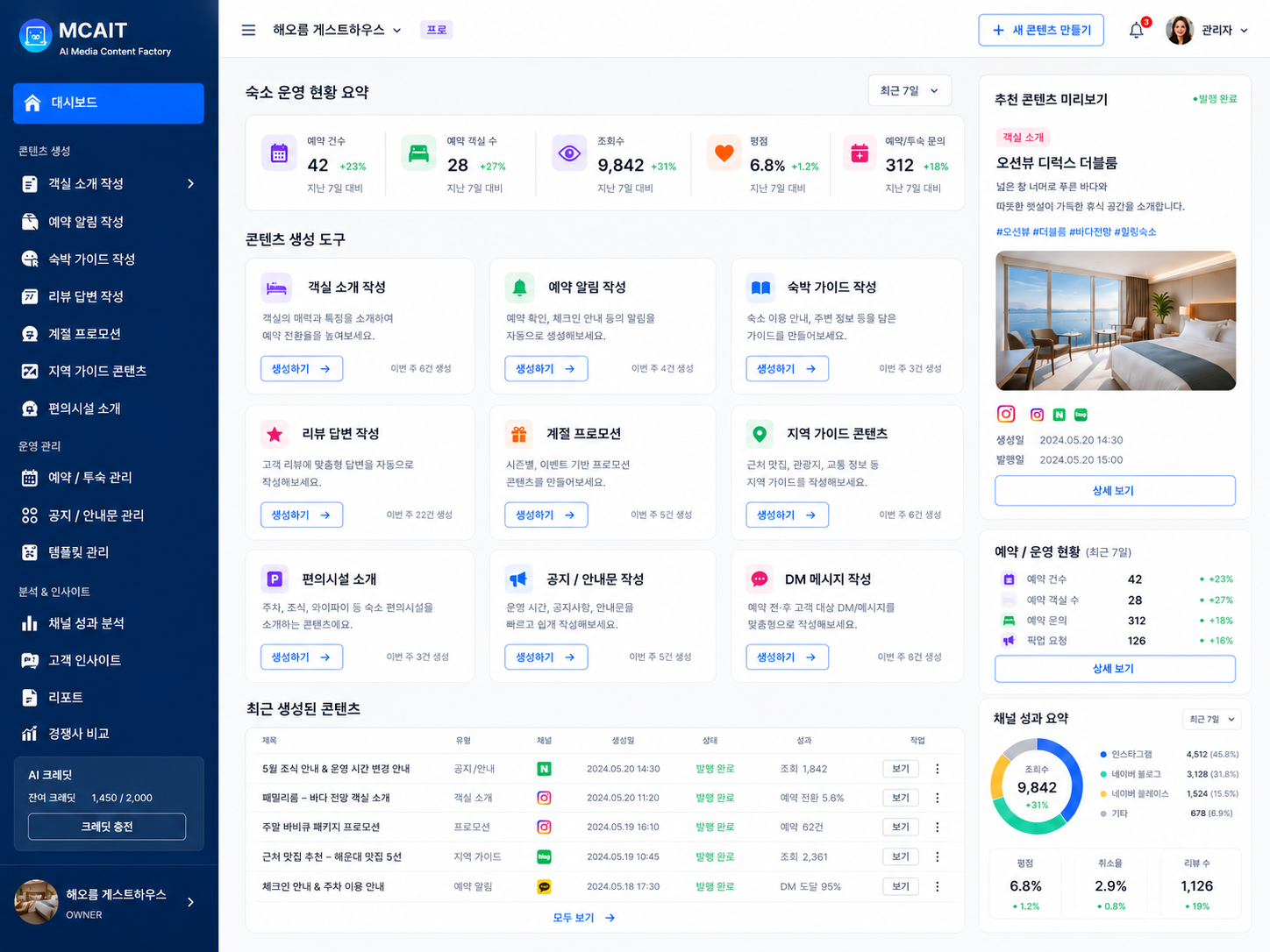1270x952 pixels.
Task: Click the 주말 바비큐 패키지 프로모션 title
Action: tap(321, 827)
